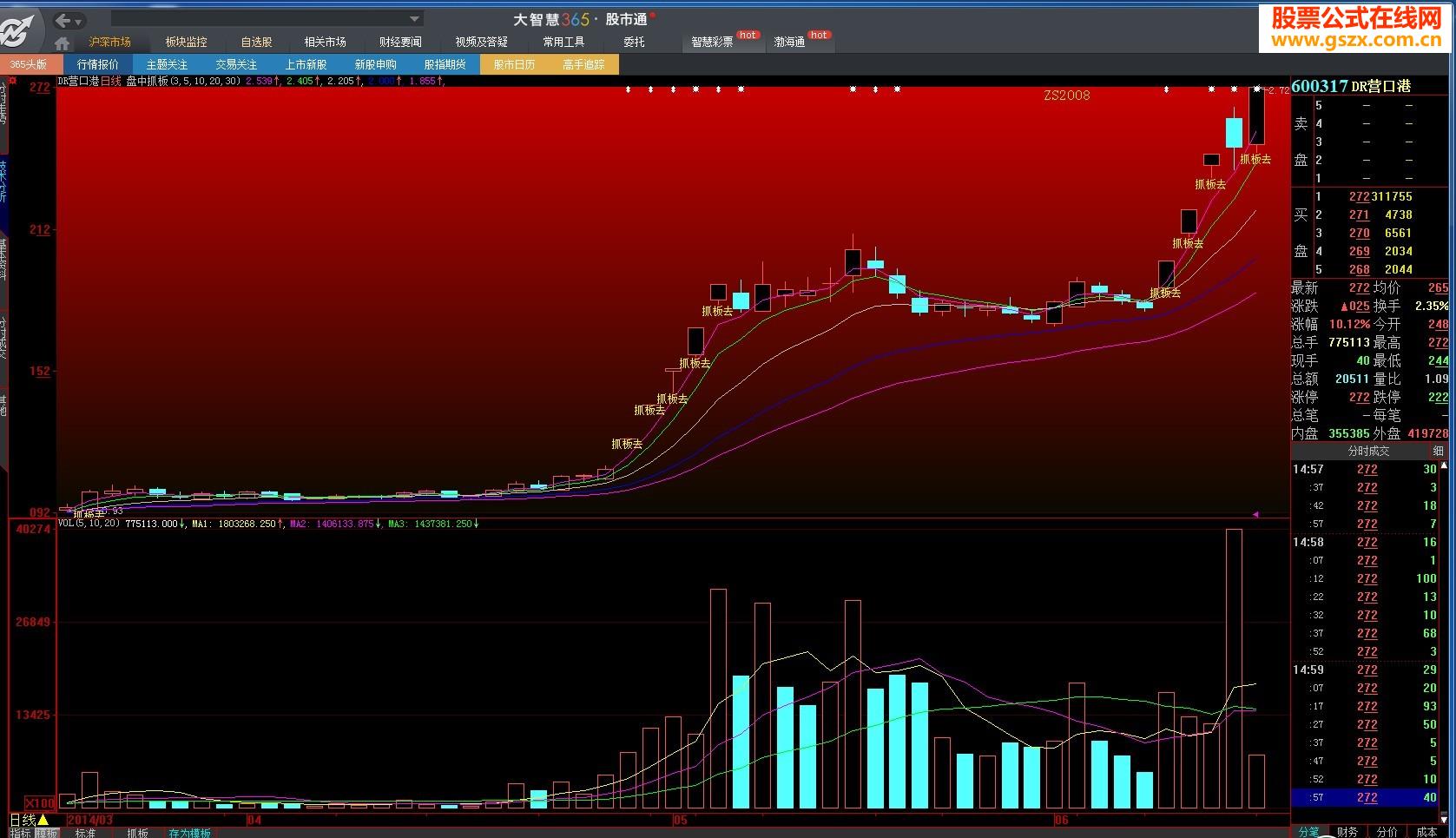Expand the top address bar dropdown
The width and height of the screenshot is (1456, 838).
pos(414,19)
